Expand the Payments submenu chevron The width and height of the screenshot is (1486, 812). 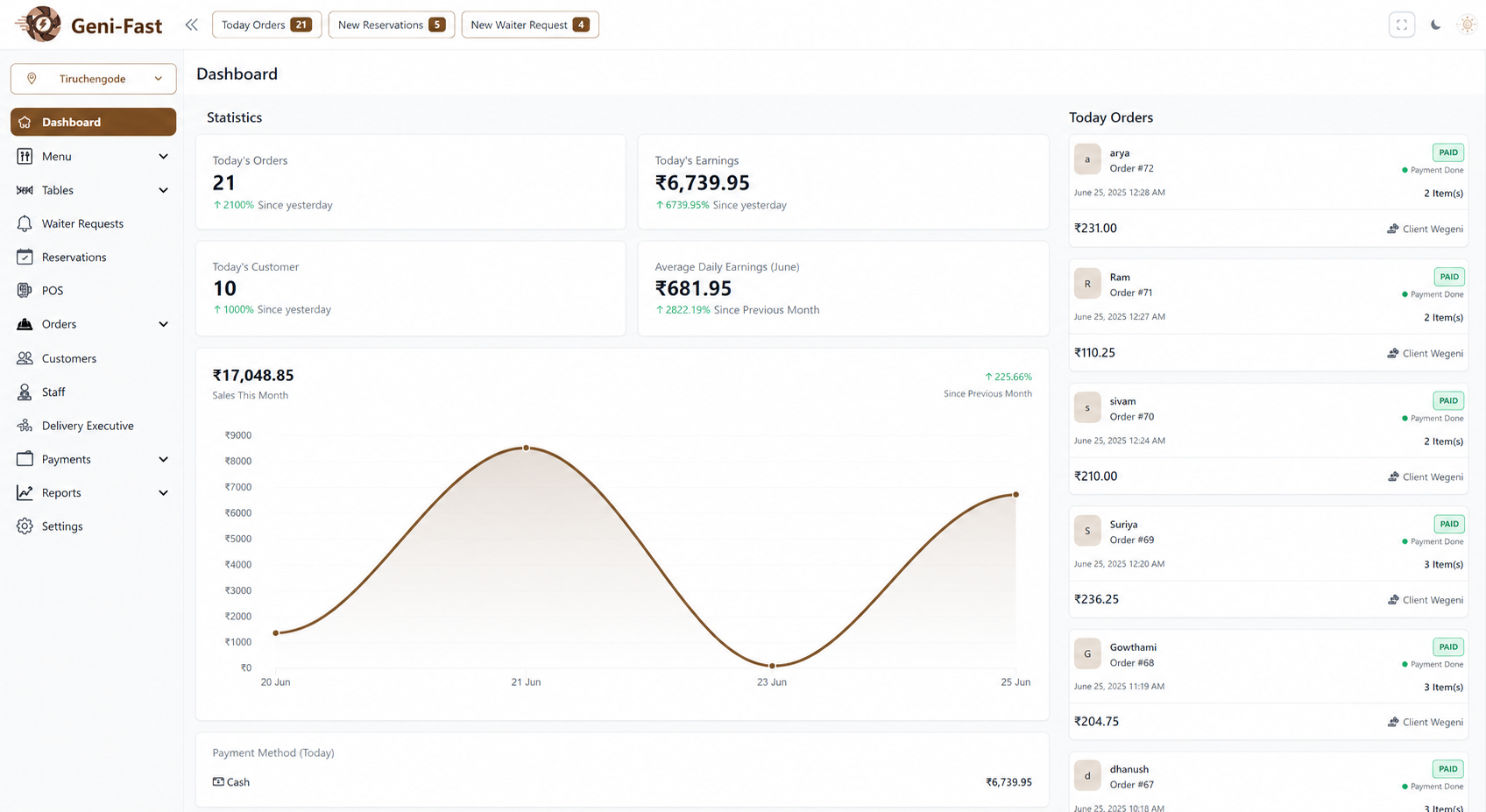(163, 459)
